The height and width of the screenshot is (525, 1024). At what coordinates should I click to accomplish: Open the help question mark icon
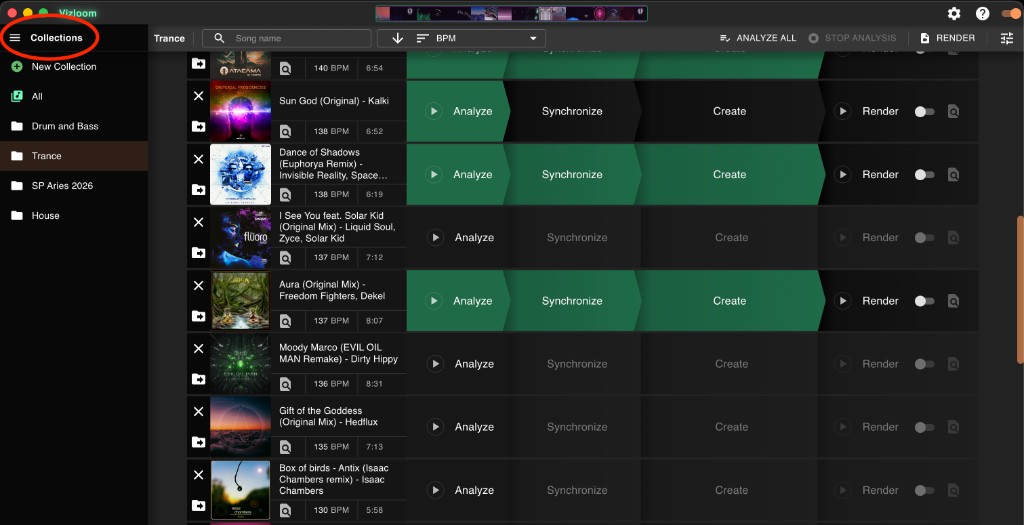[982, 14]
